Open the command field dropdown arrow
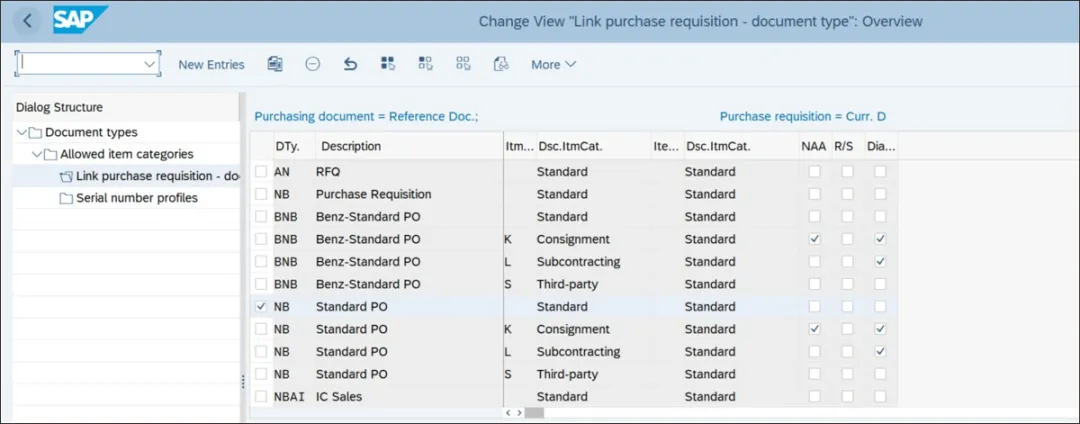Image resolution: width=1080 pixels, height=424 pixels. [x=150, y=64]
